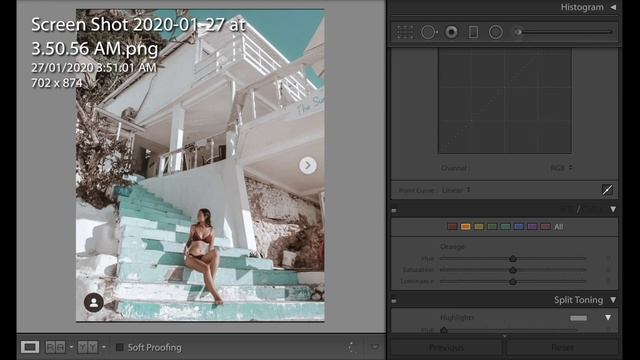
Task: Click the Orange Saturation slider handle
Action: click(x=513, y=270)
